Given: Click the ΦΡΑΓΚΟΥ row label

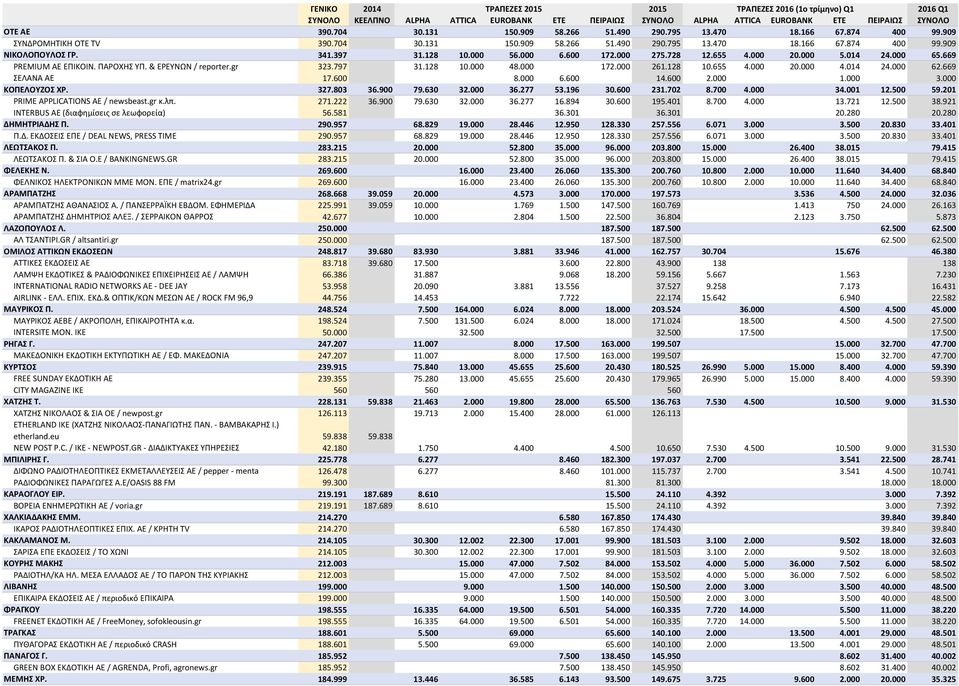Looking at the screenshot, I should point(21,610).
